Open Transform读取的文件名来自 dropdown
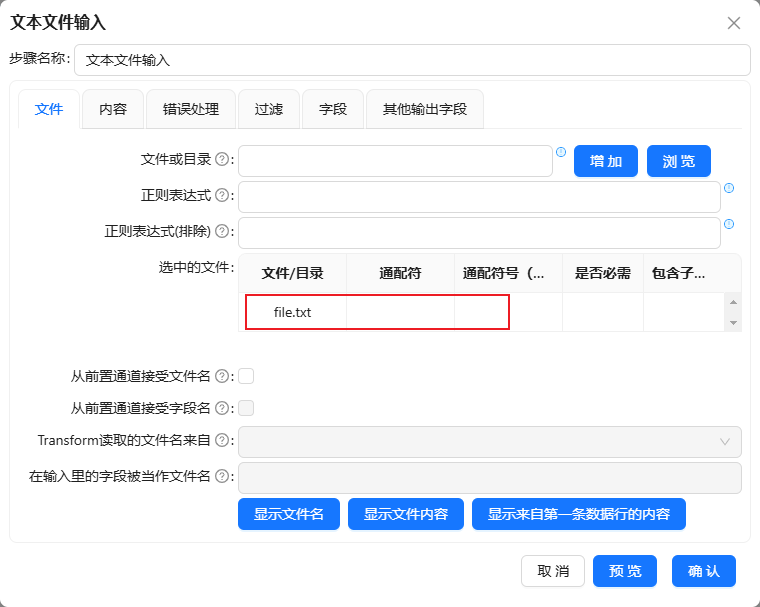The height and width of the screenshot is (607, 760). click(x=490, y=441)
